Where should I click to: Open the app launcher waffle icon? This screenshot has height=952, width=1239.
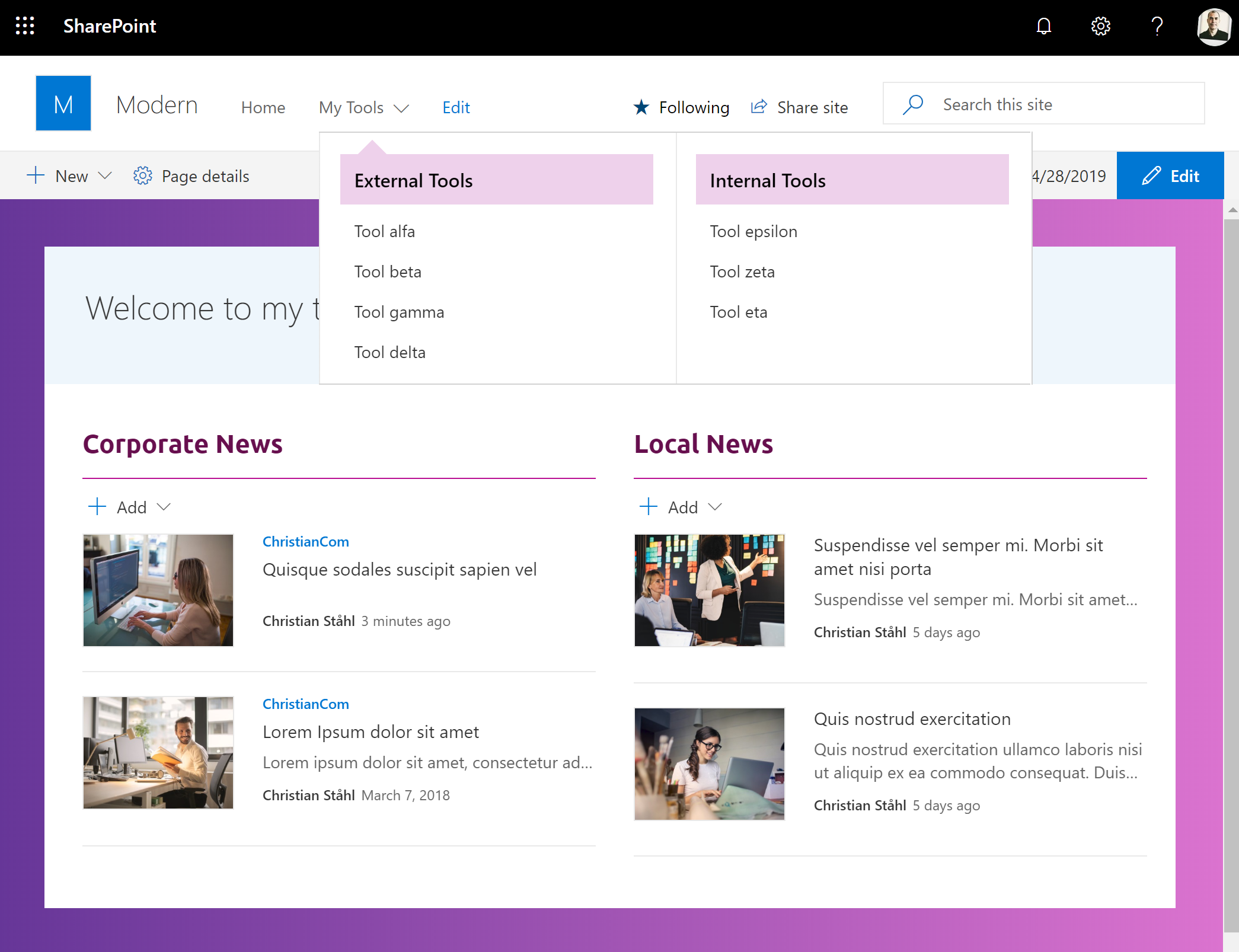[25, 26]
